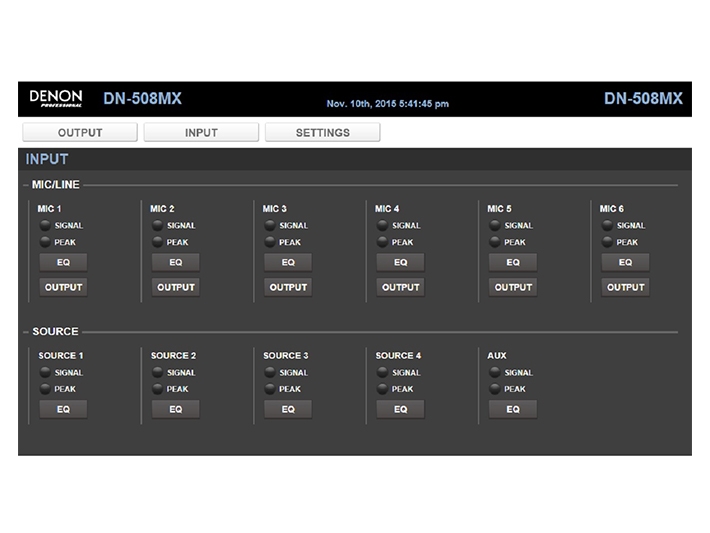Click the MIC/LINE section heading
Image resolution: width=710 pixels, height=533 pixels.
point(56,184)
